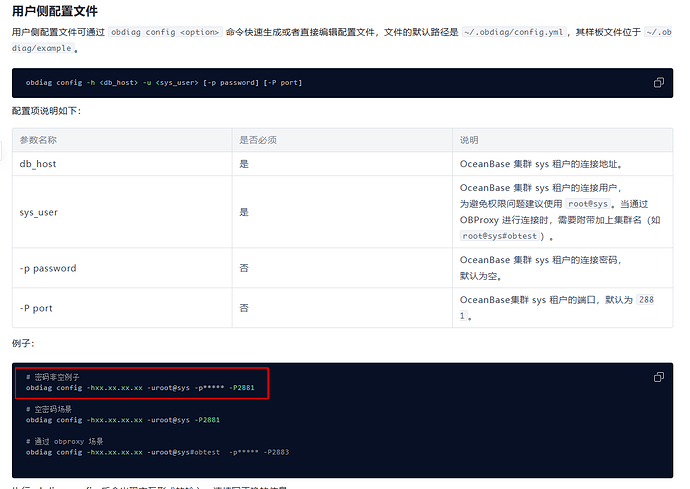Click the table header 说明
Screen dimensions: 690x489
469,140
